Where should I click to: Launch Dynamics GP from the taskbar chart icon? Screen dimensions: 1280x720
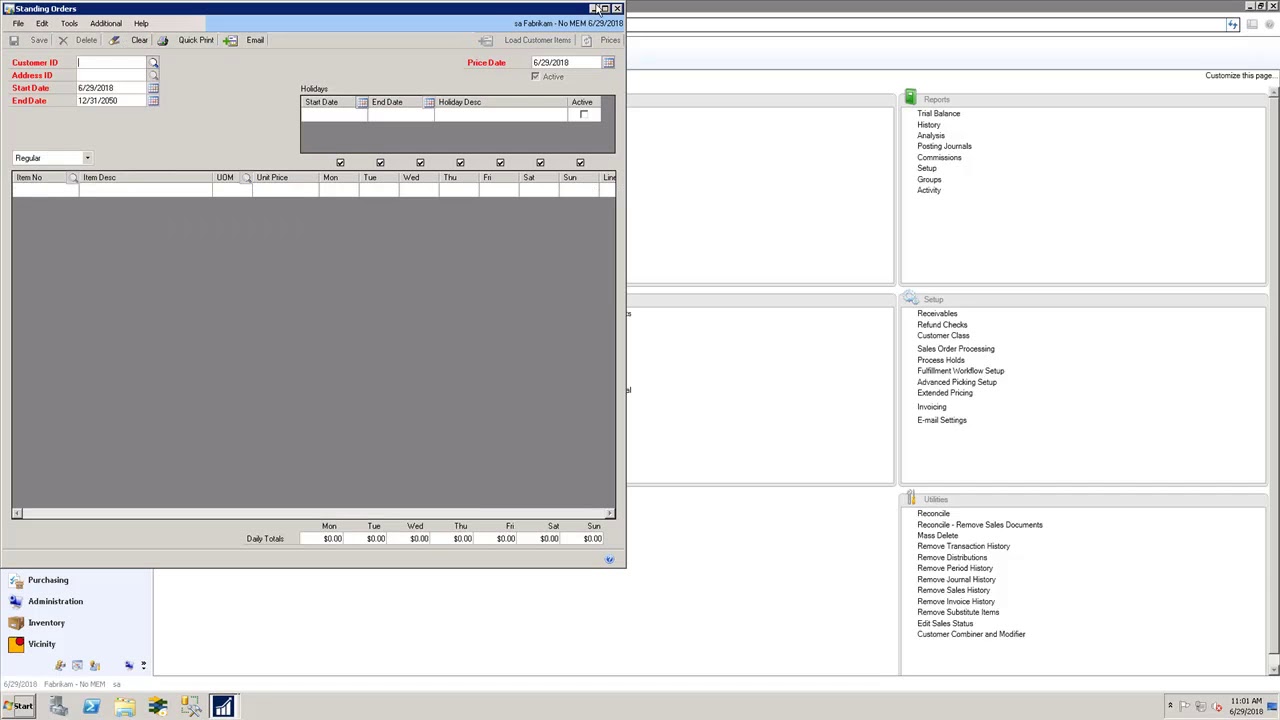tap(222, 707)
